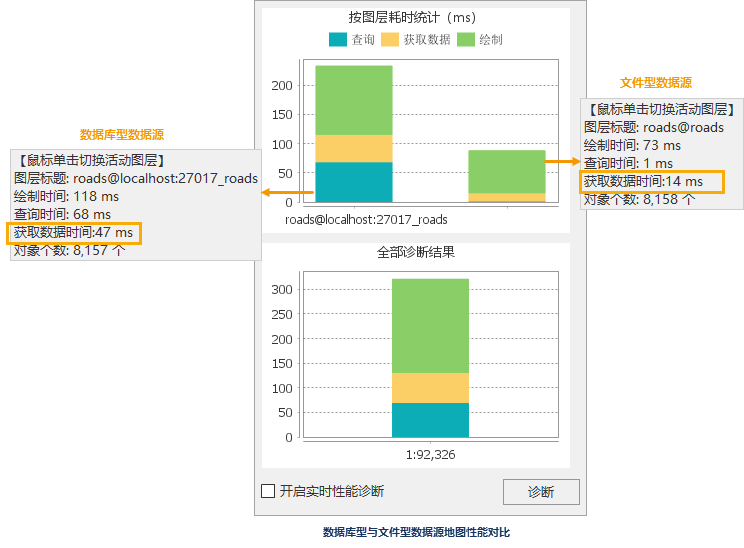Click yellow segment of the right layer bar
Screen dimensions: 744x548
tap(507, 197)
